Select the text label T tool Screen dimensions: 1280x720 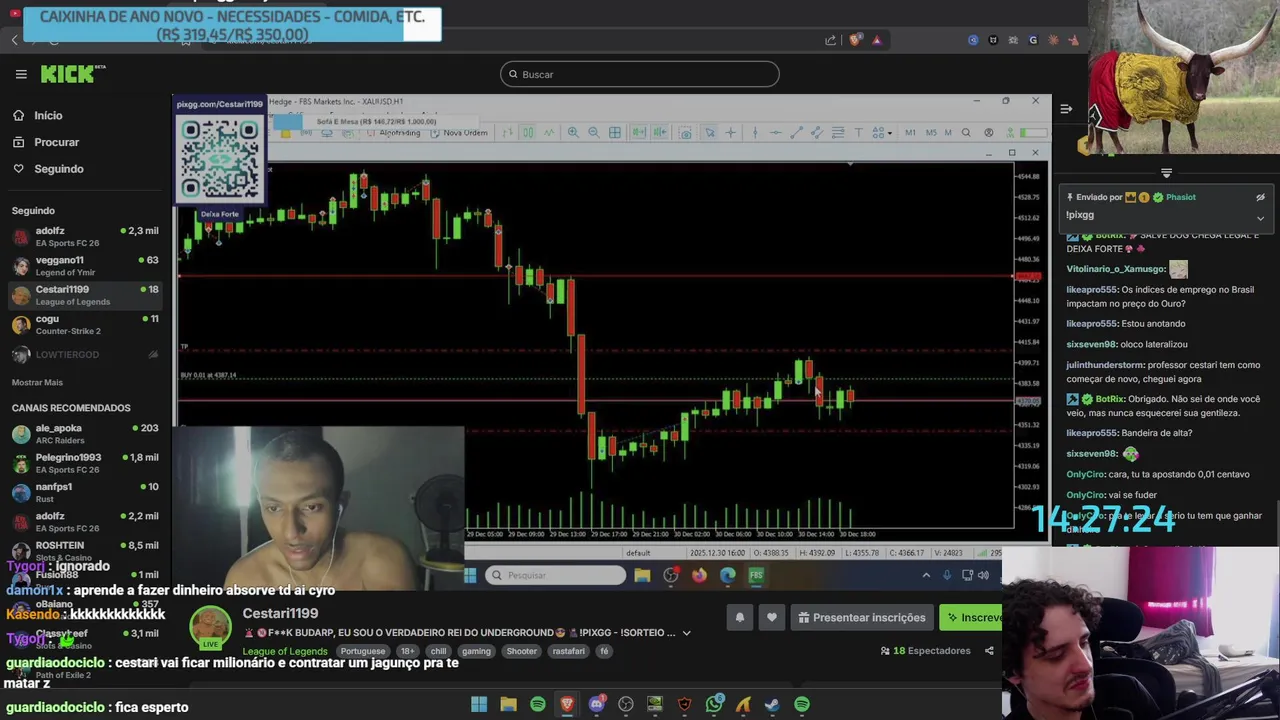coord(859,132)
